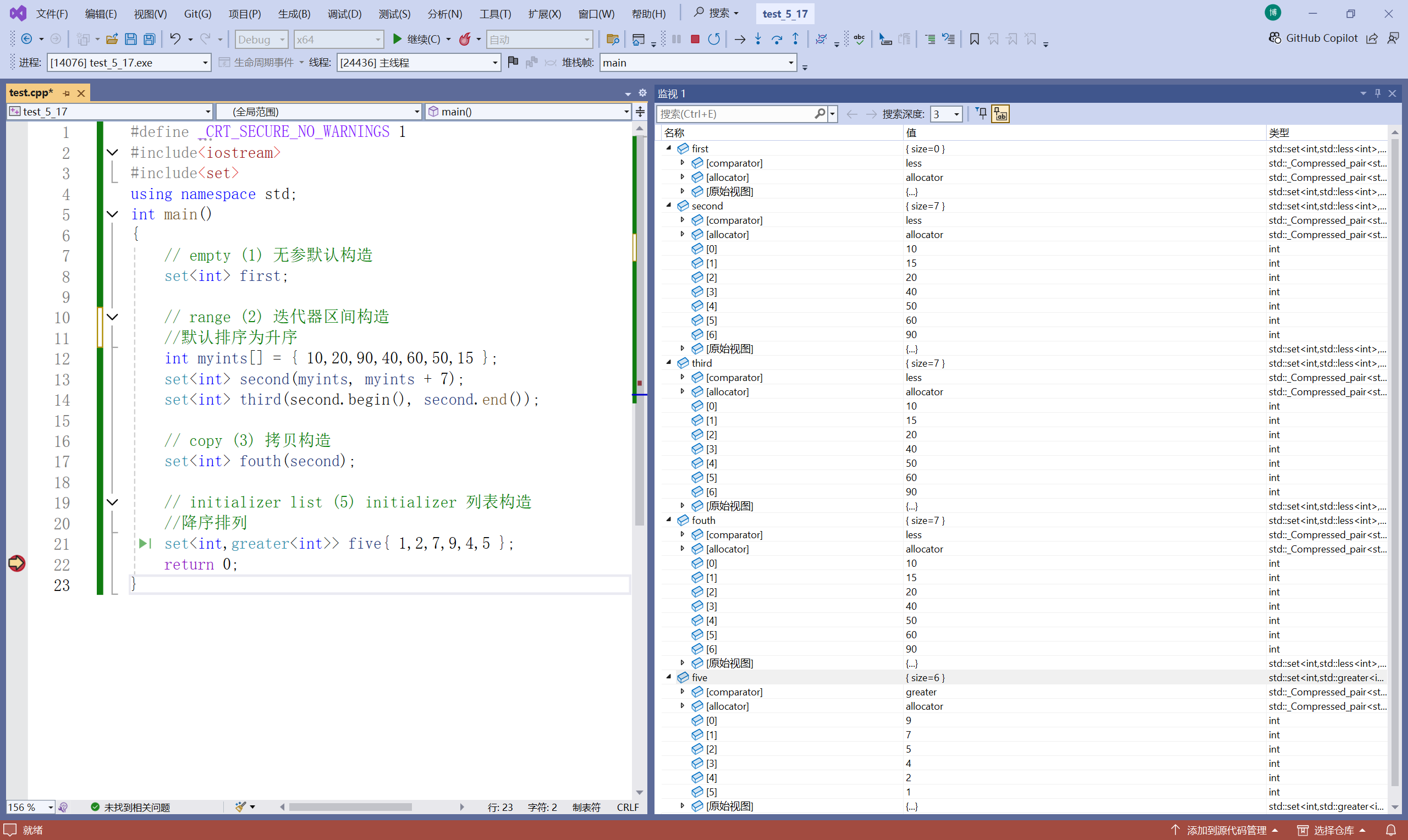Open the 调试(D) menu
This screenshot has width=1408, height=840.
344,14
